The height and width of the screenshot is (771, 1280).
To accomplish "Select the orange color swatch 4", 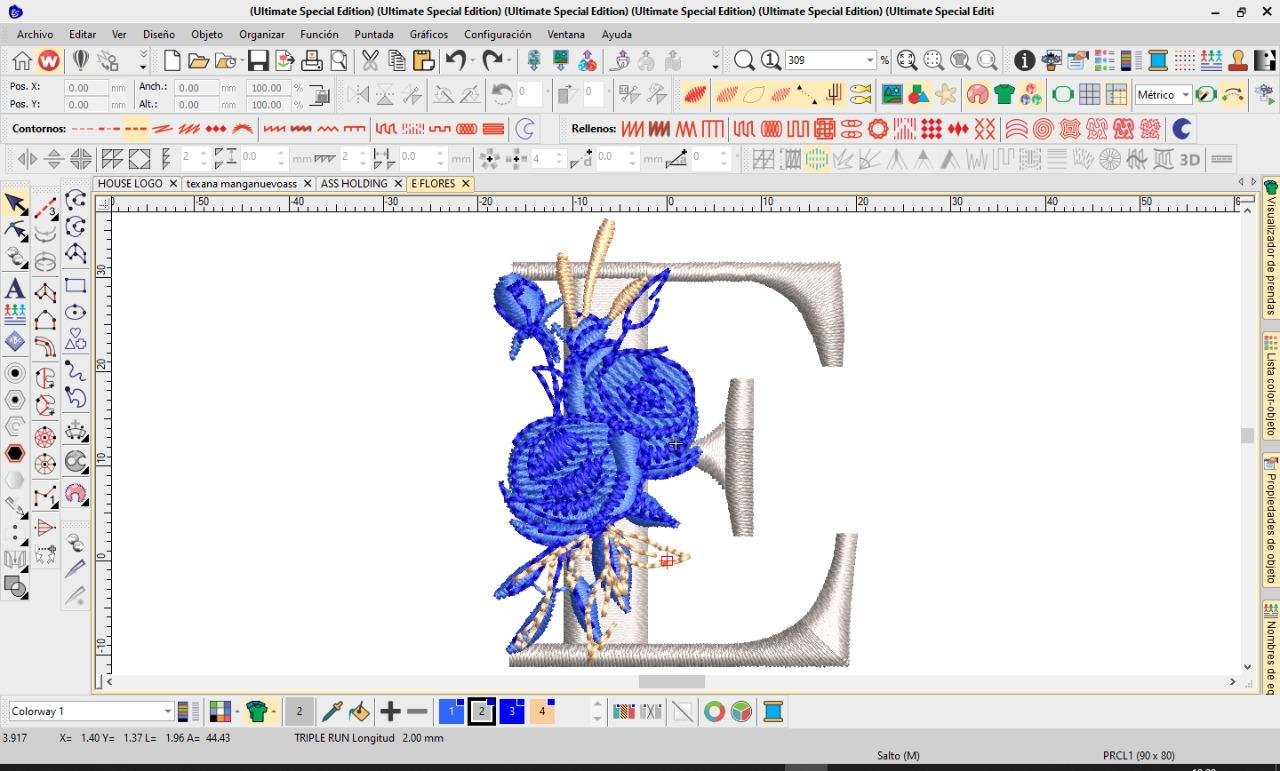I will coord(542,712).
